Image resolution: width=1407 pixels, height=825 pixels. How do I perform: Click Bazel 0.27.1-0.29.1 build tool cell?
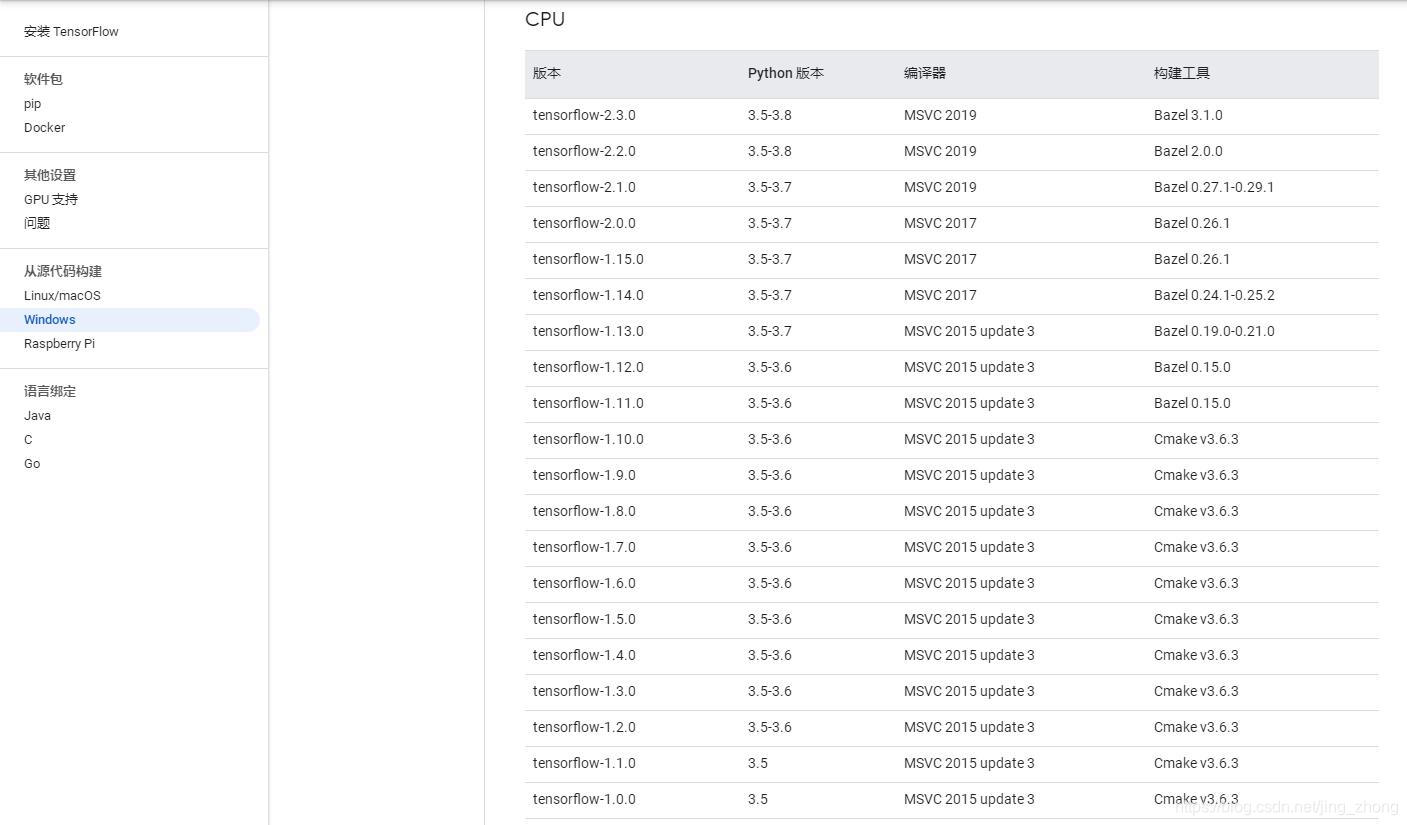pos(1214,187)
